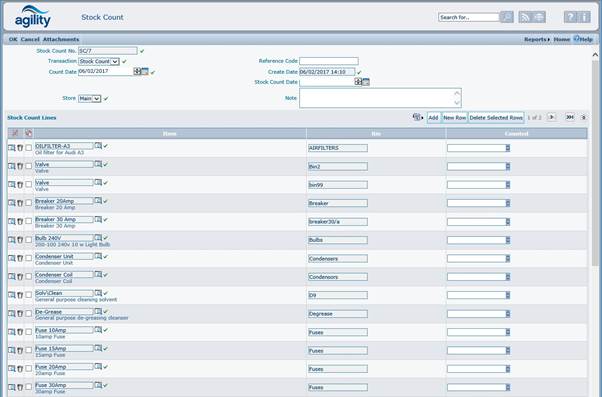Open Attachments in the menu bar

(x=61, y=40)
